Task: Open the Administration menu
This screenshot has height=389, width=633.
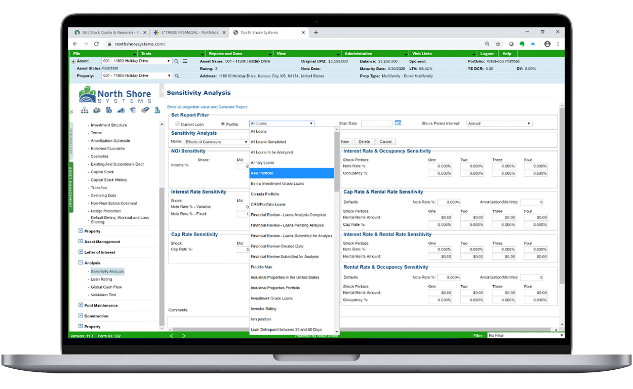Action: click(375, 54)
